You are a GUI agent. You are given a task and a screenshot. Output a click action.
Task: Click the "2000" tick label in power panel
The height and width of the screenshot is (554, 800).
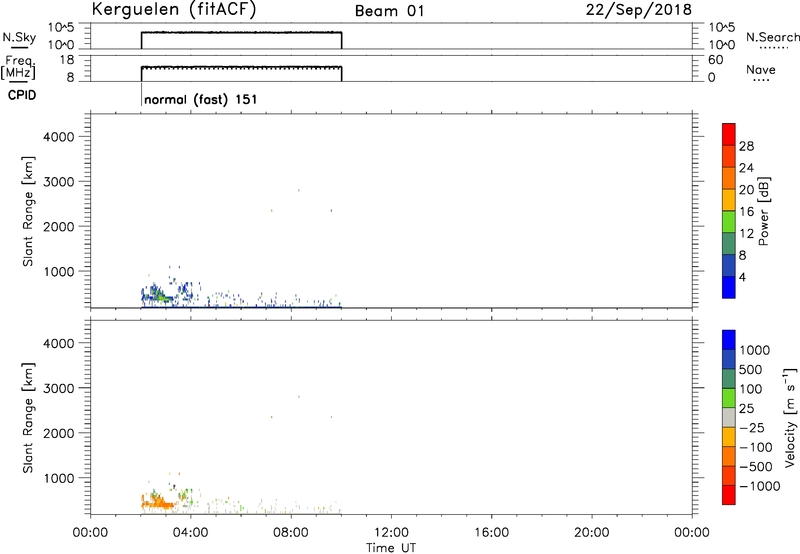[59, 226]
